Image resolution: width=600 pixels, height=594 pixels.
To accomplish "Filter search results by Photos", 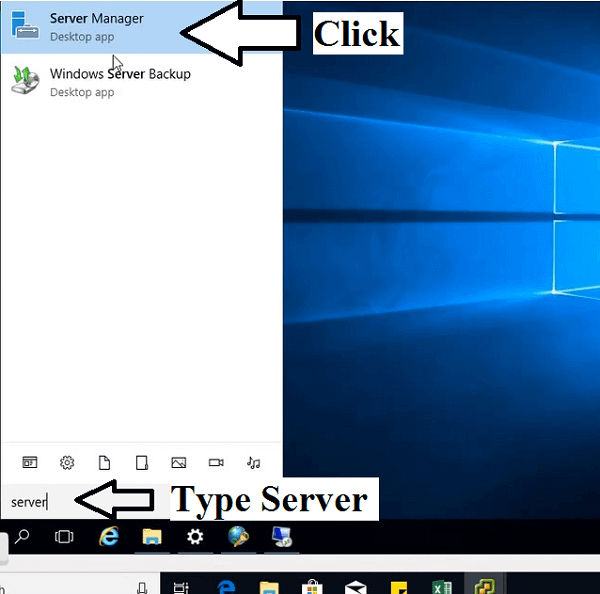I will (x=179, y=463).
